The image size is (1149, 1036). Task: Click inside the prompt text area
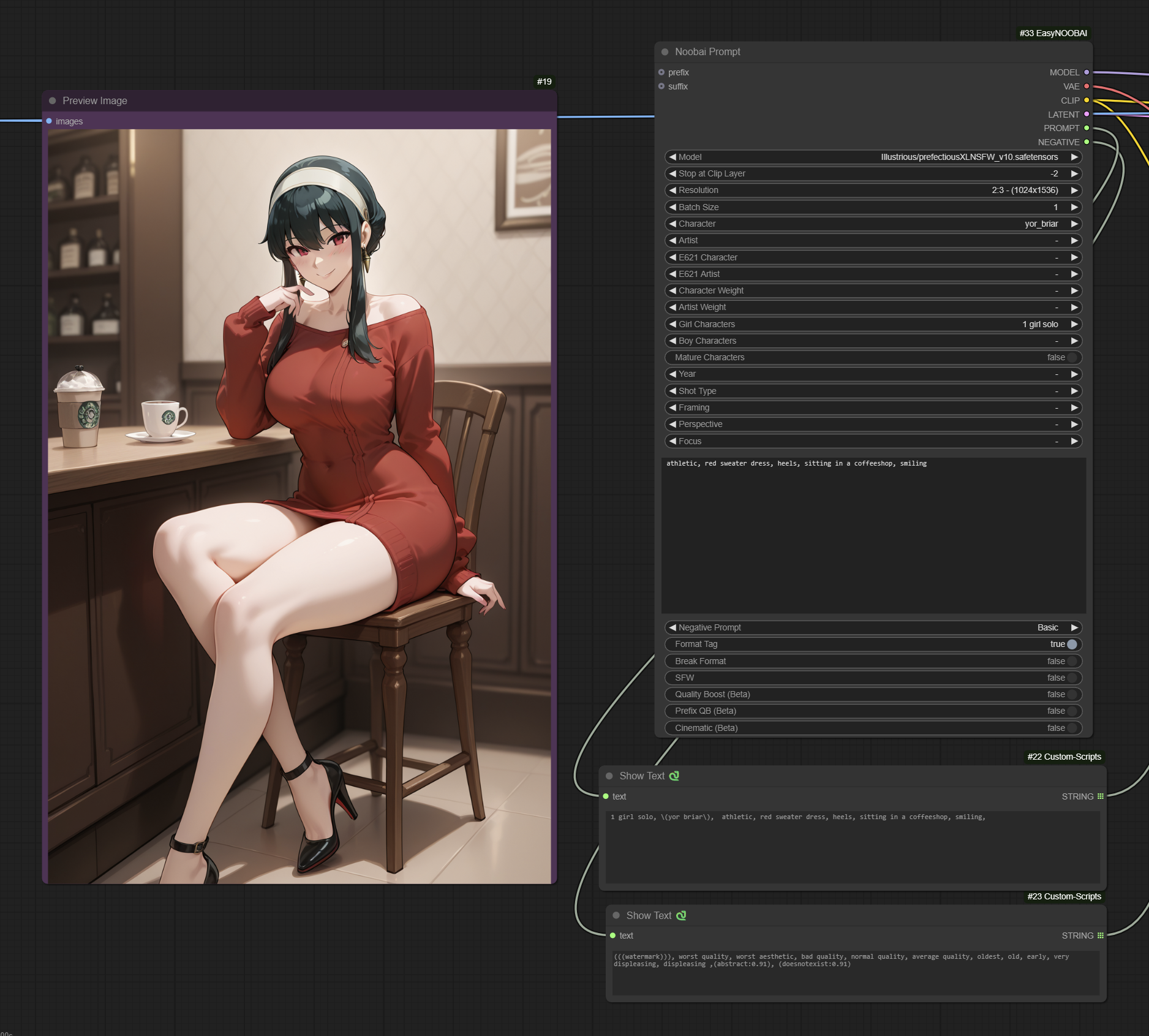pyautogui.click(x=873, y=536)
